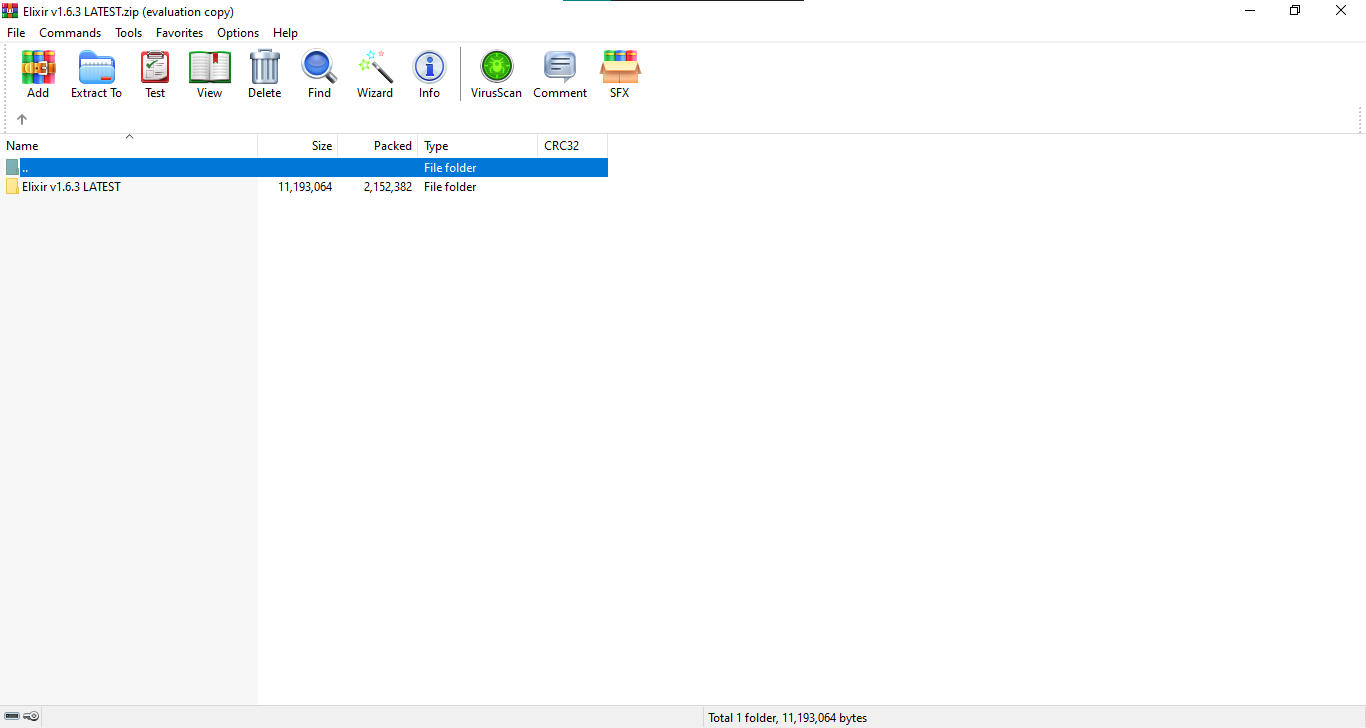Click the window title Elixir v1.6.3 LATEST.zip
Viewport: 1366px width, 728px height.
click(x=128, y=11)
